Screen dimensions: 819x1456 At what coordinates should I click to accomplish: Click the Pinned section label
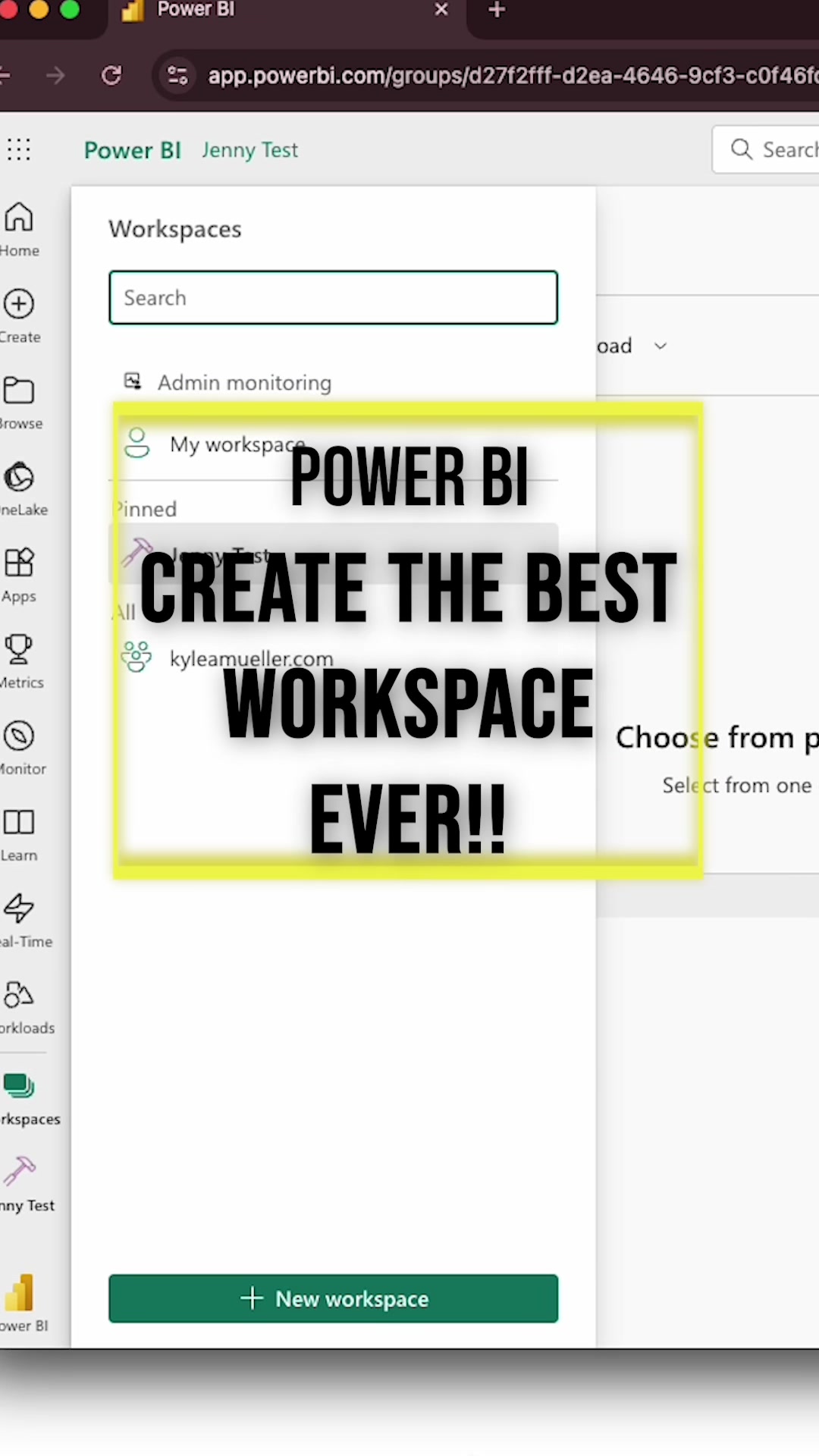(x=146, y=509)
